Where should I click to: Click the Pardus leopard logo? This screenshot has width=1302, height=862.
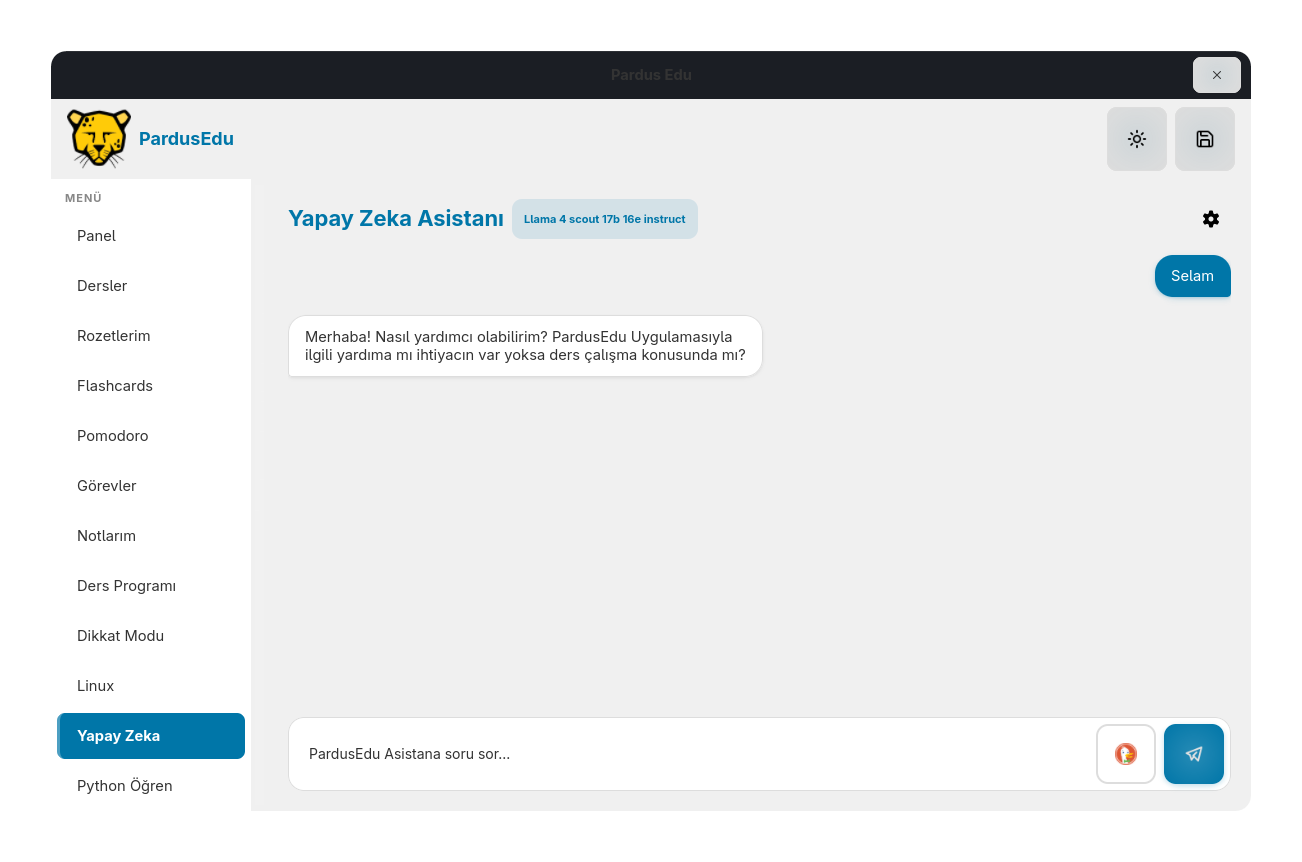point(99,139)
